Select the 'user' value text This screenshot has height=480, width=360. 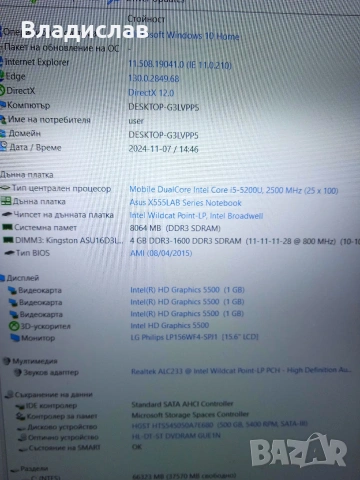click(x=136, y=121)
